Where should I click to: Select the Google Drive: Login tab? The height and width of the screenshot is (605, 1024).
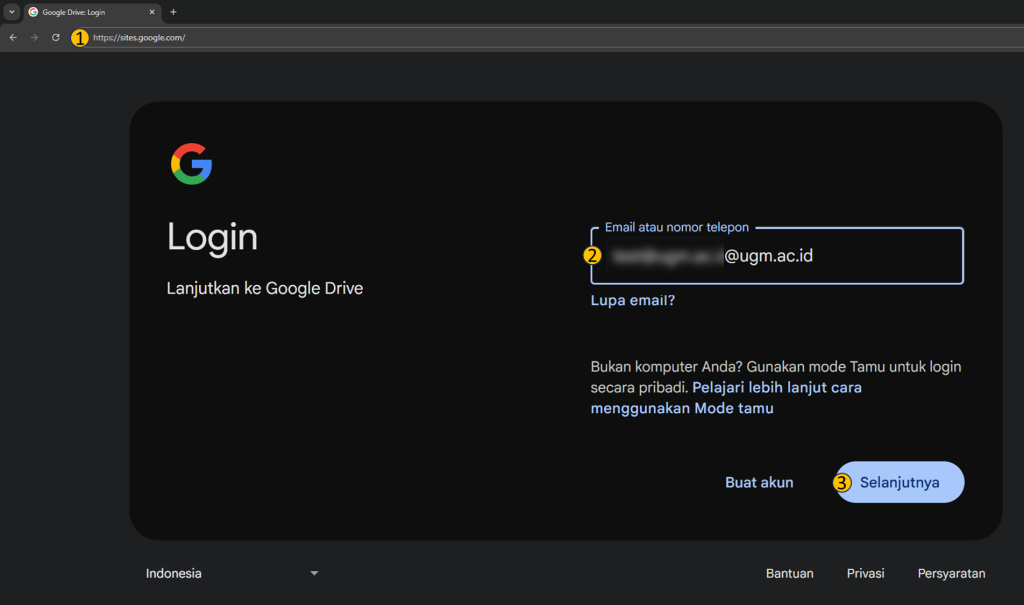(92, 12)
